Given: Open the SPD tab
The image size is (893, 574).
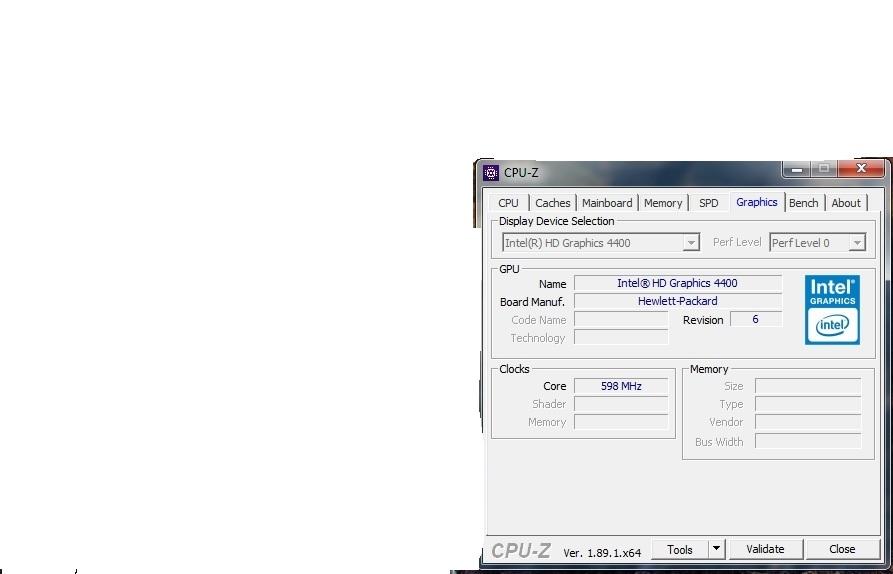Looking at the screenshot, I should click(x=708, y=203).
